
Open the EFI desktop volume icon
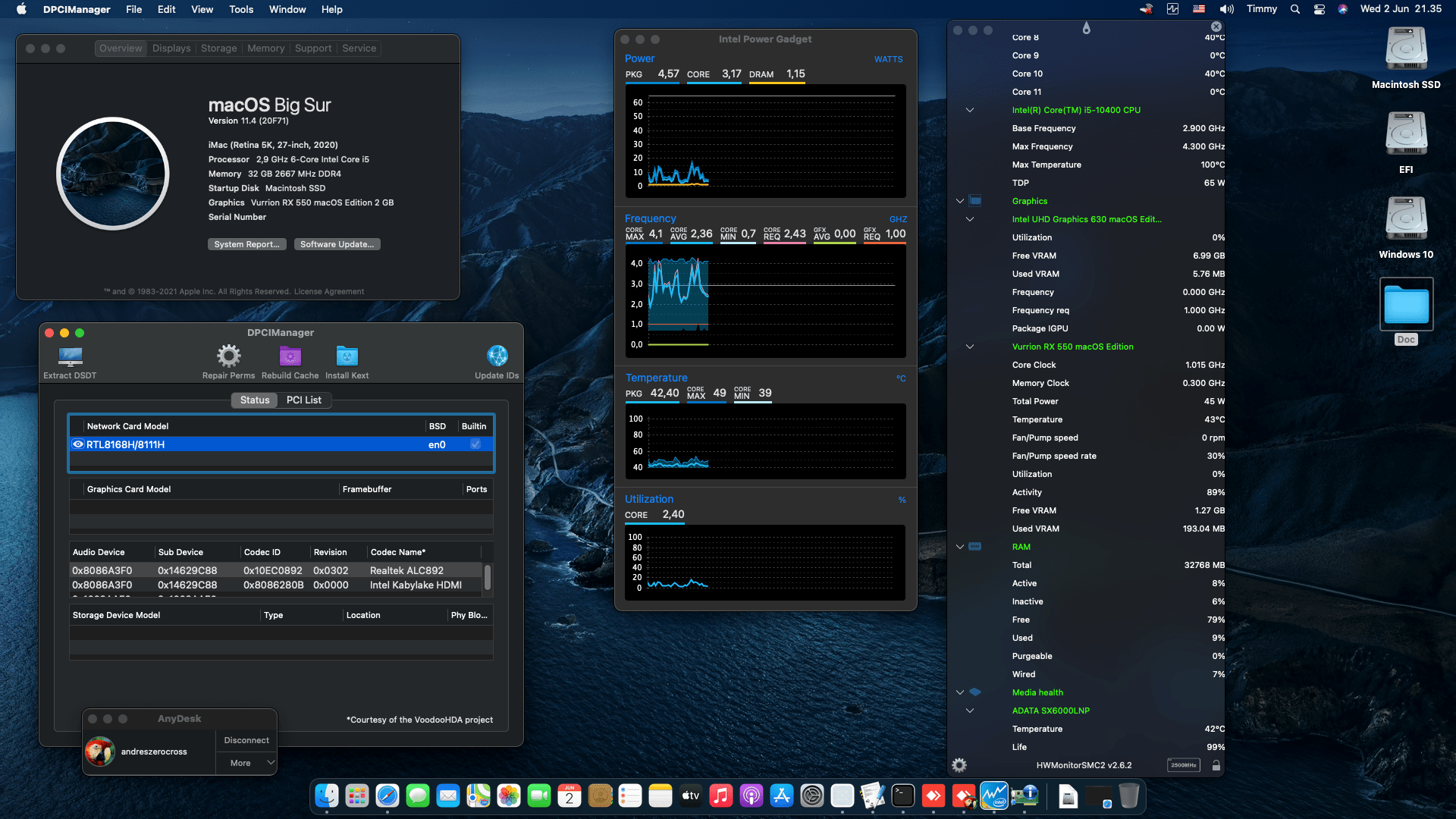(x=1406, y=134)
